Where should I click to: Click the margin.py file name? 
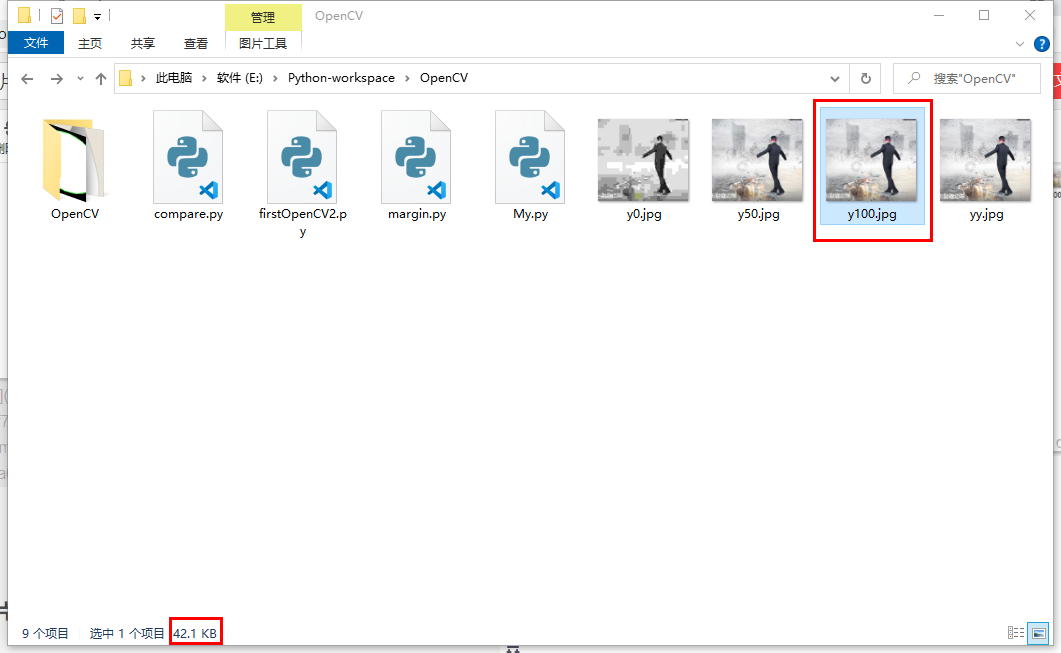click(417, 214)
